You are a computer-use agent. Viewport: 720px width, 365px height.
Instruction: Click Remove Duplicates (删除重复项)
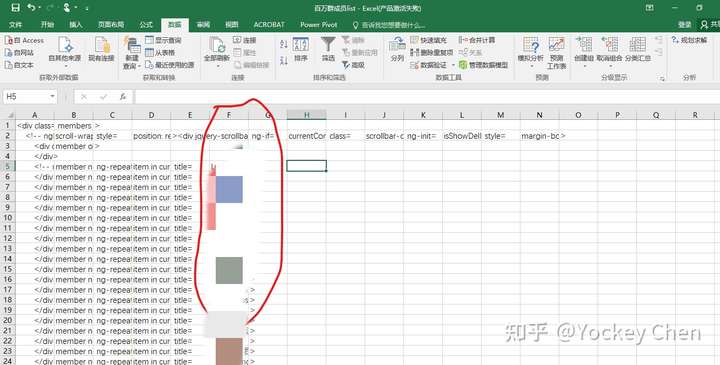[x=432, y=53]
